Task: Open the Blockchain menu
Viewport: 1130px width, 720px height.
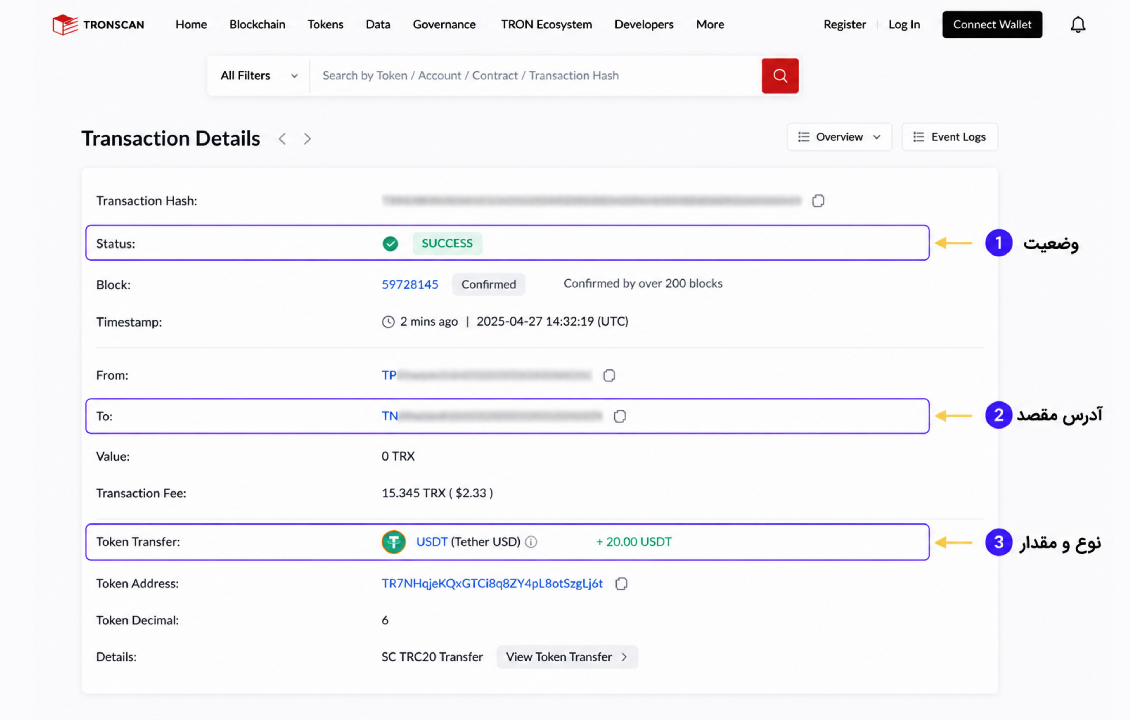Action: tap(257, 25)
